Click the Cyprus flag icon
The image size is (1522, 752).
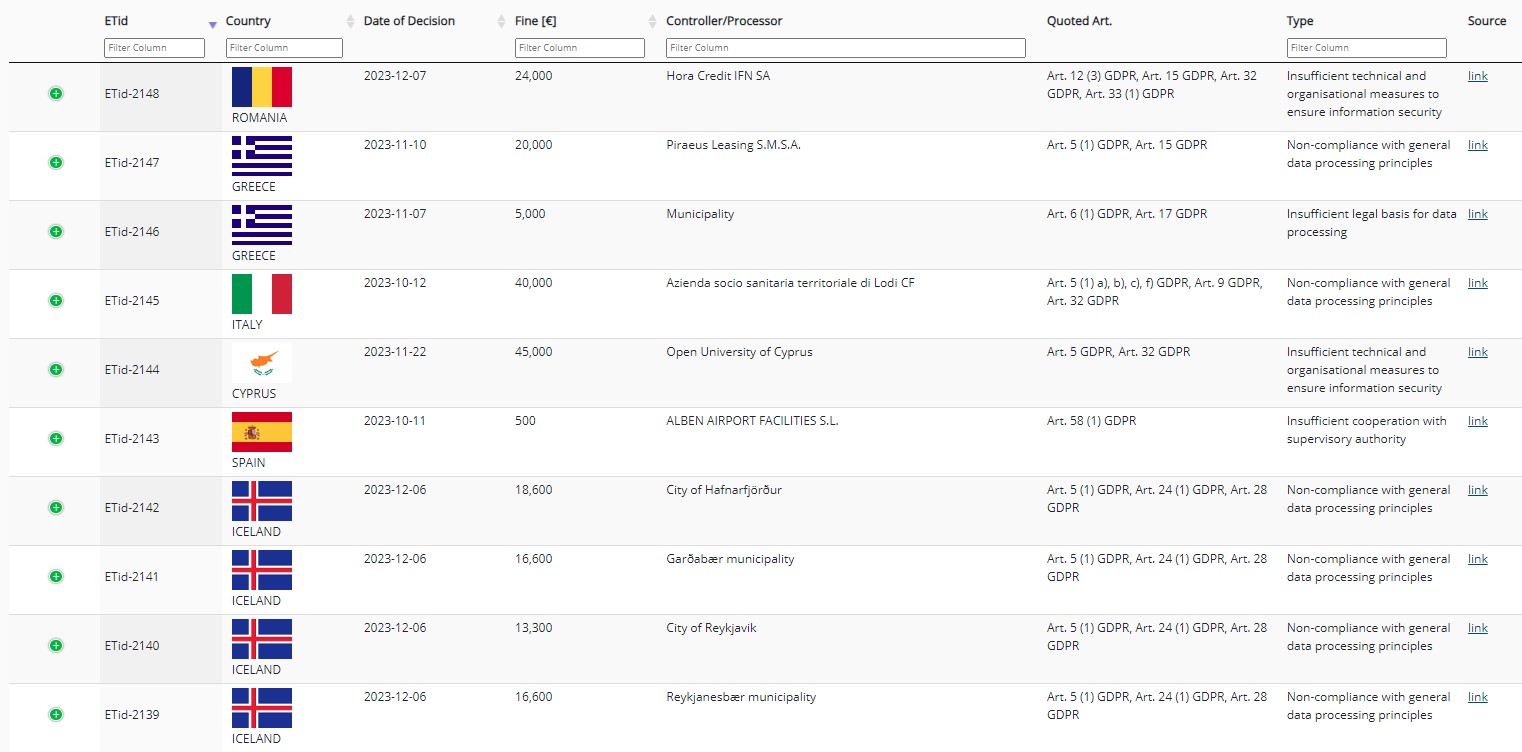pyautogui.click(x=262, y=363)
